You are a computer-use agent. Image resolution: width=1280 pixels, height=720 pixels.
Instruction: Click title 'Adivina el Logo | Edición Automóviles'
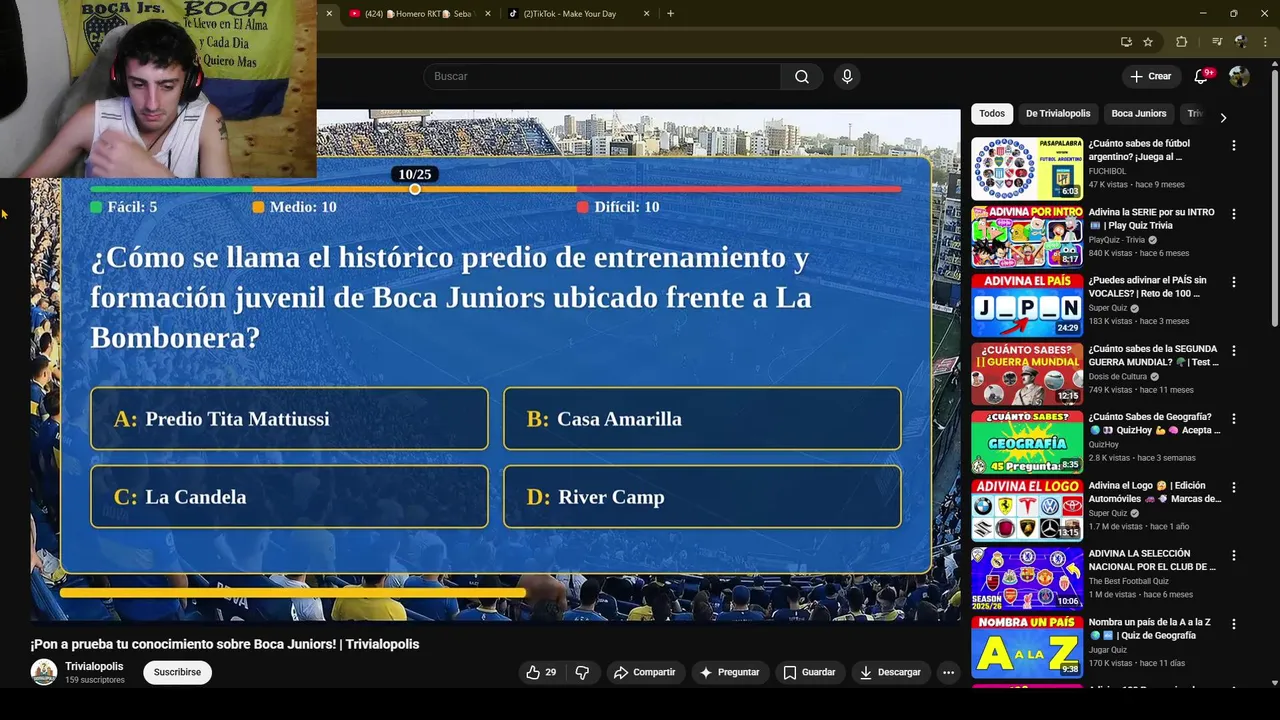coord(1154,492)
